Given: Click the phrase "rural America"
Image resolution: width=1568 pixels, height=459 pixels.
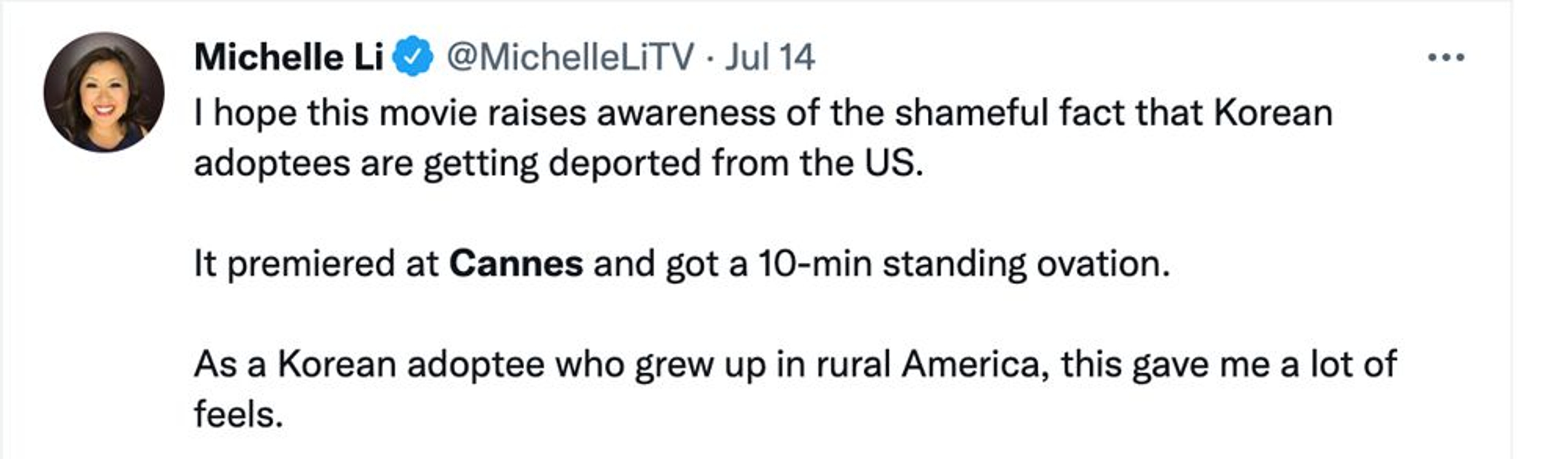Looking at the screenshot, I should [x=931, y=365].
